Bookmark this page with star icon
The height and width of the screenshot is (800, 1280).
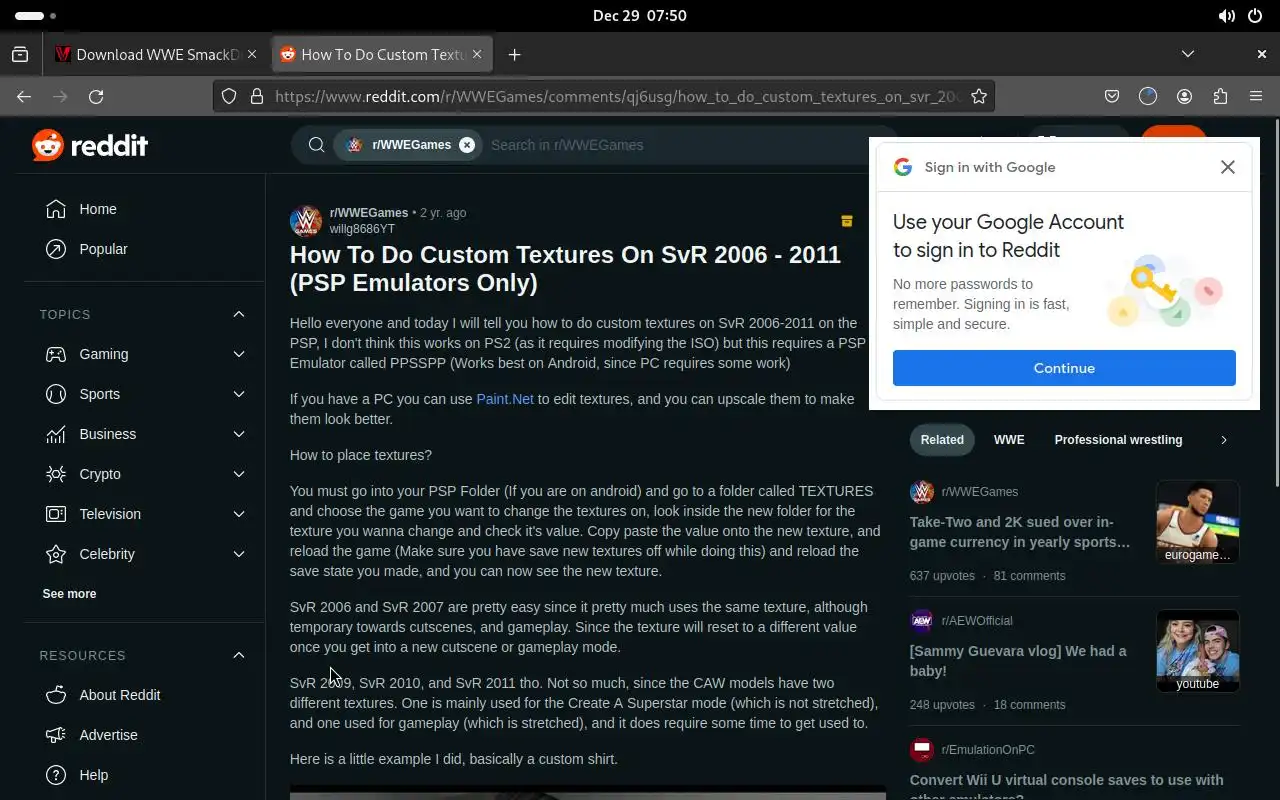979,96
